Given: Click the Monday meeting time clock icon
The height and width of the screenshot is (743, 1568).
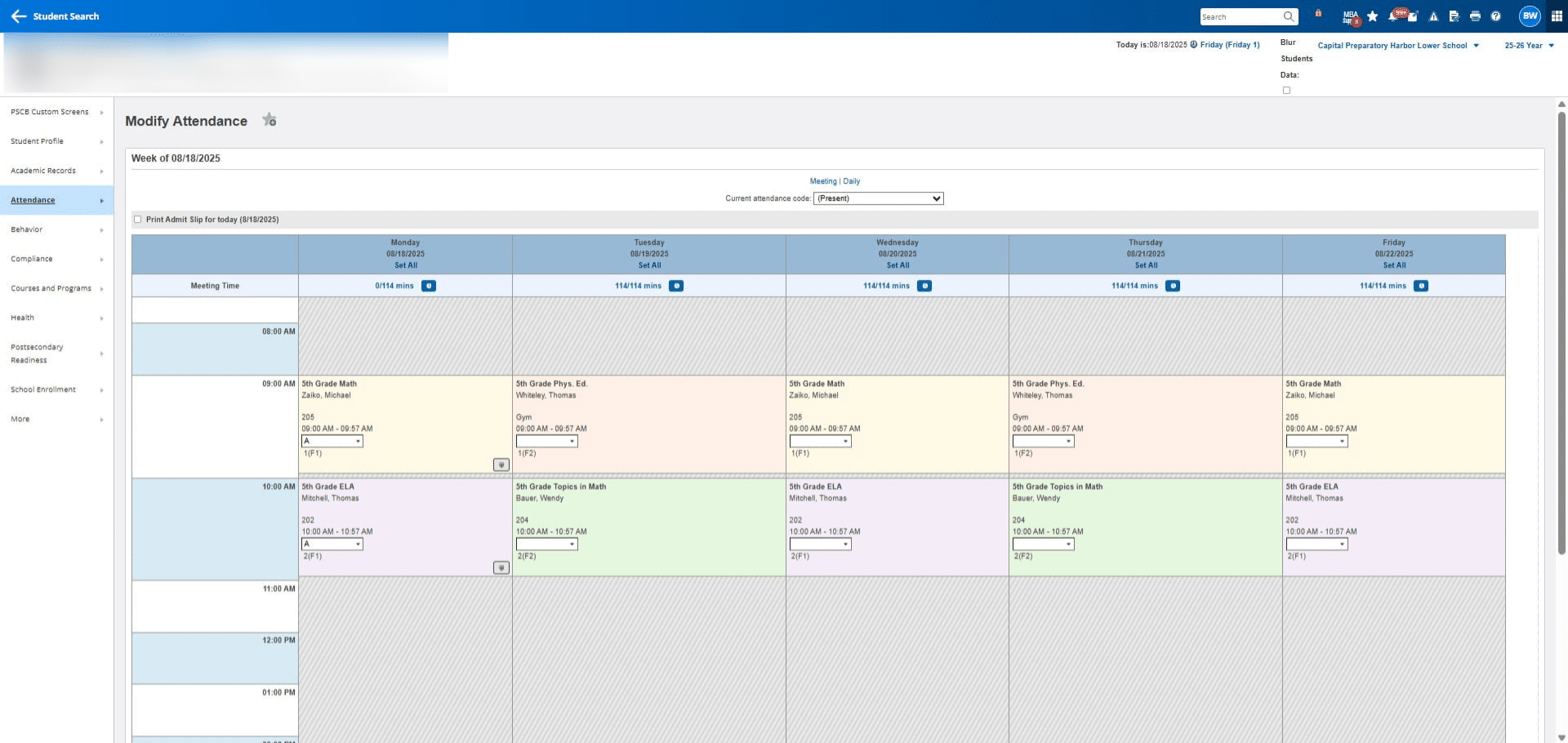Looking at the screenshot, I should [x=429, y=286].
